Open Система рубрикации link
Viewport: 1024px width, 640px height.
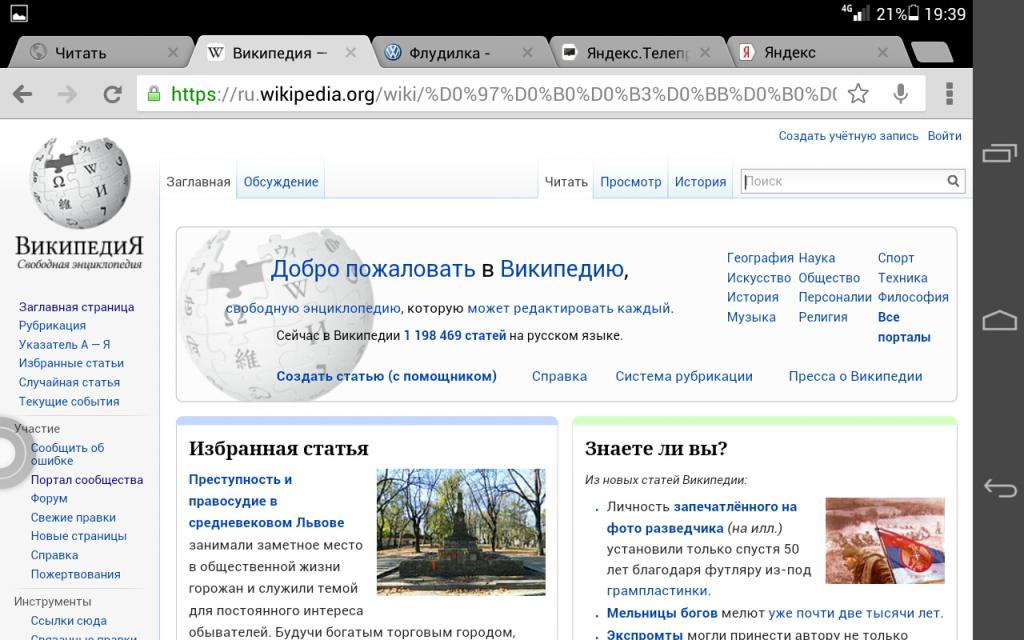(x=684, y=376)
